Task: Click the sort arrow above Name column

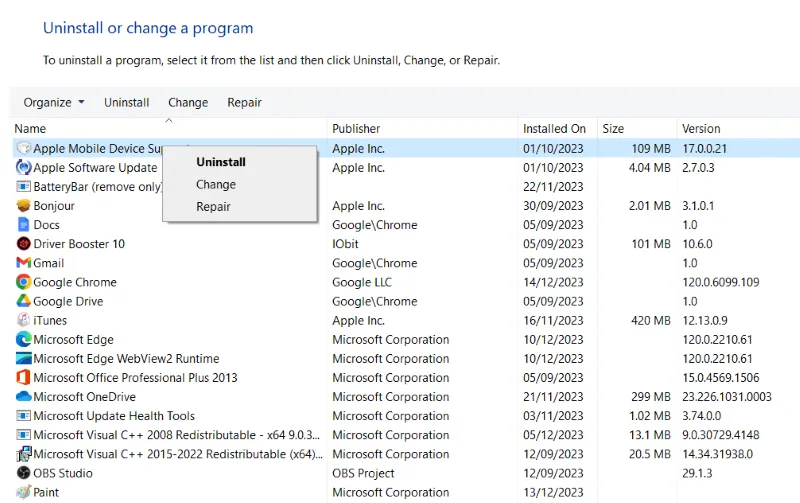Action: (169, 121)
